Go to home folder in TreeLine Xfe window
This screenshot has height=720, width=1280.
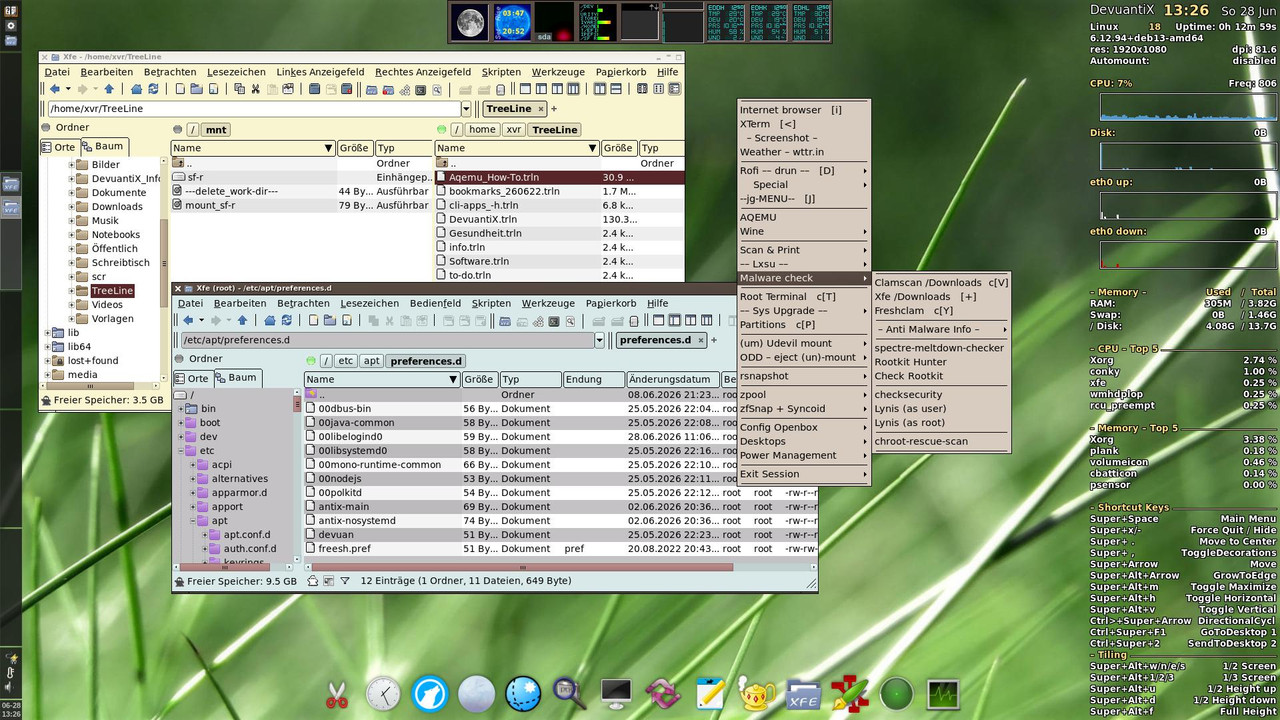(x=135, y=89)
